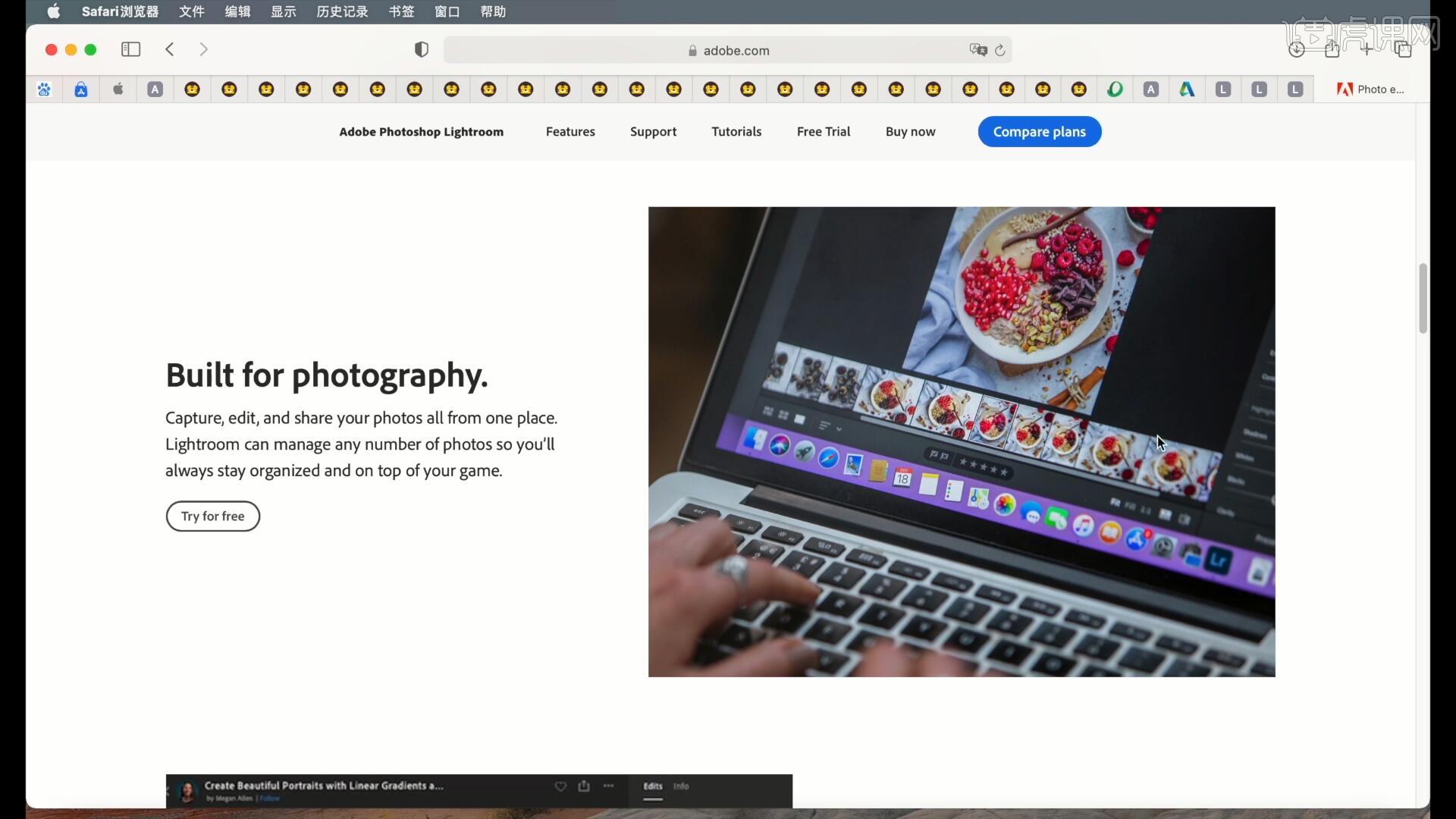Open the Baidu paw bookmark
Image resolution: width=1456 pixels, height=819 pixels.
(x=44, y=89)
